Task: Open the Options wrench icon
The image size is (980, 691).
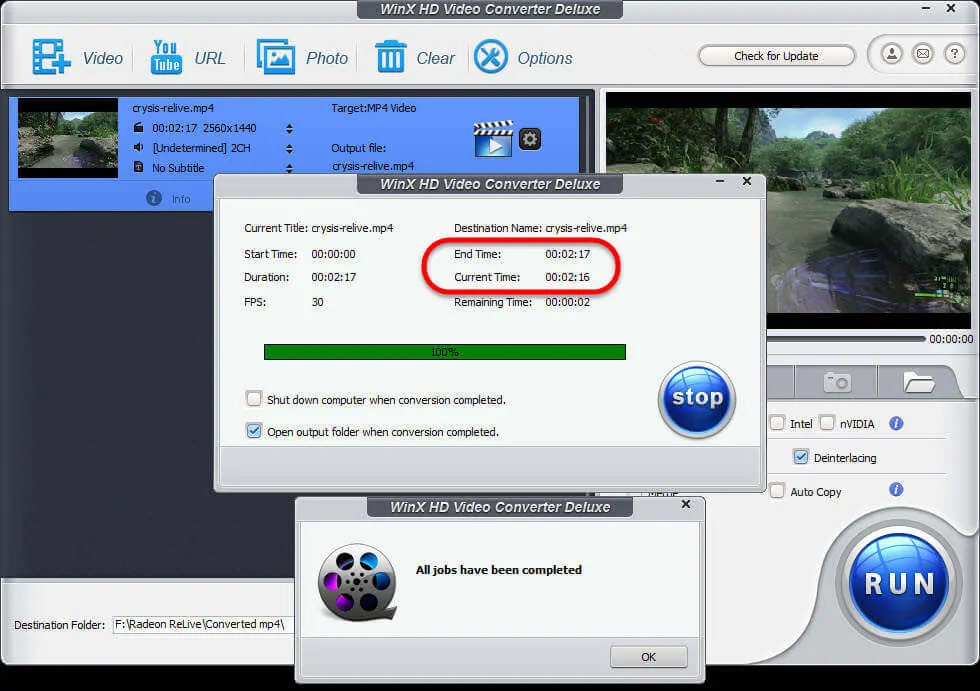Action: 491,57
